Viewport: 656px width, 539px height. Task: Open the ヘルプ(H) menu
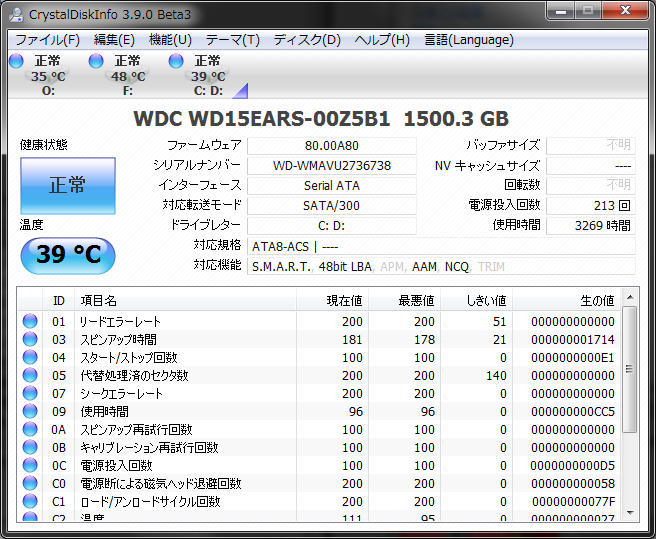382,40
